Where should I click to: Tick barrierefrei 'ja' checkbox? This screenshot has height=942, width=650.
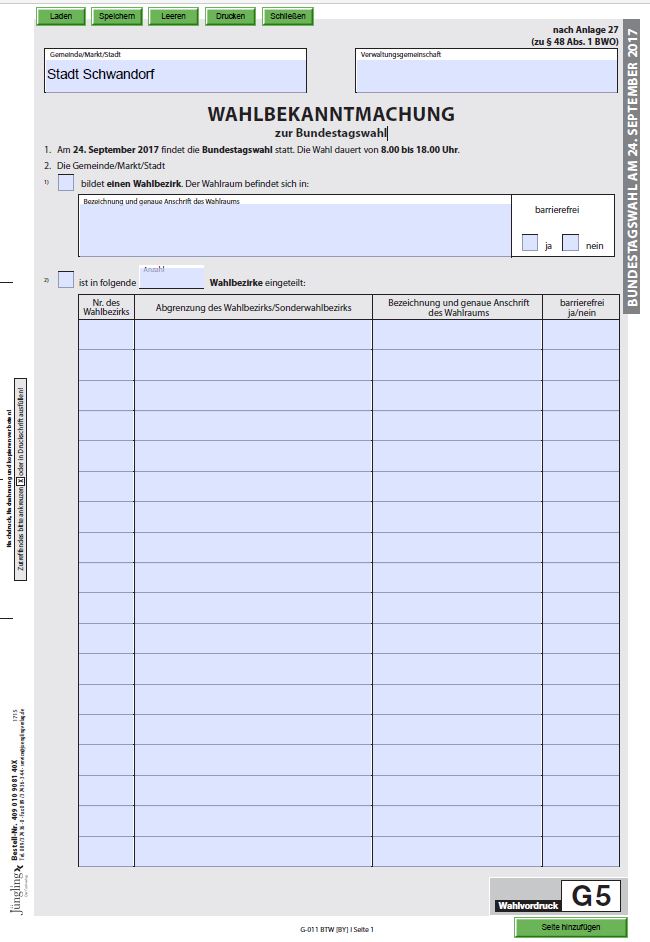pyautogui.click(x=530, y=243)
